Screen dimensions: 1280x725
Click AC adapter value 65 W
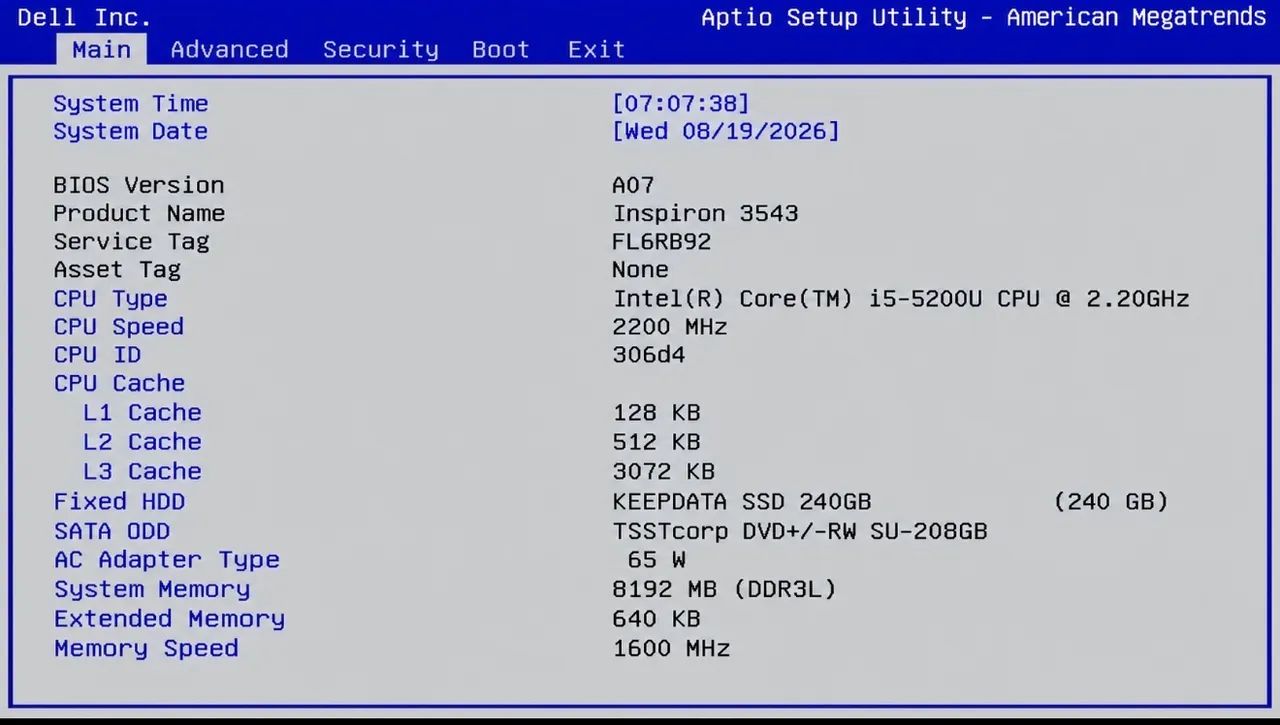(657, 560)
